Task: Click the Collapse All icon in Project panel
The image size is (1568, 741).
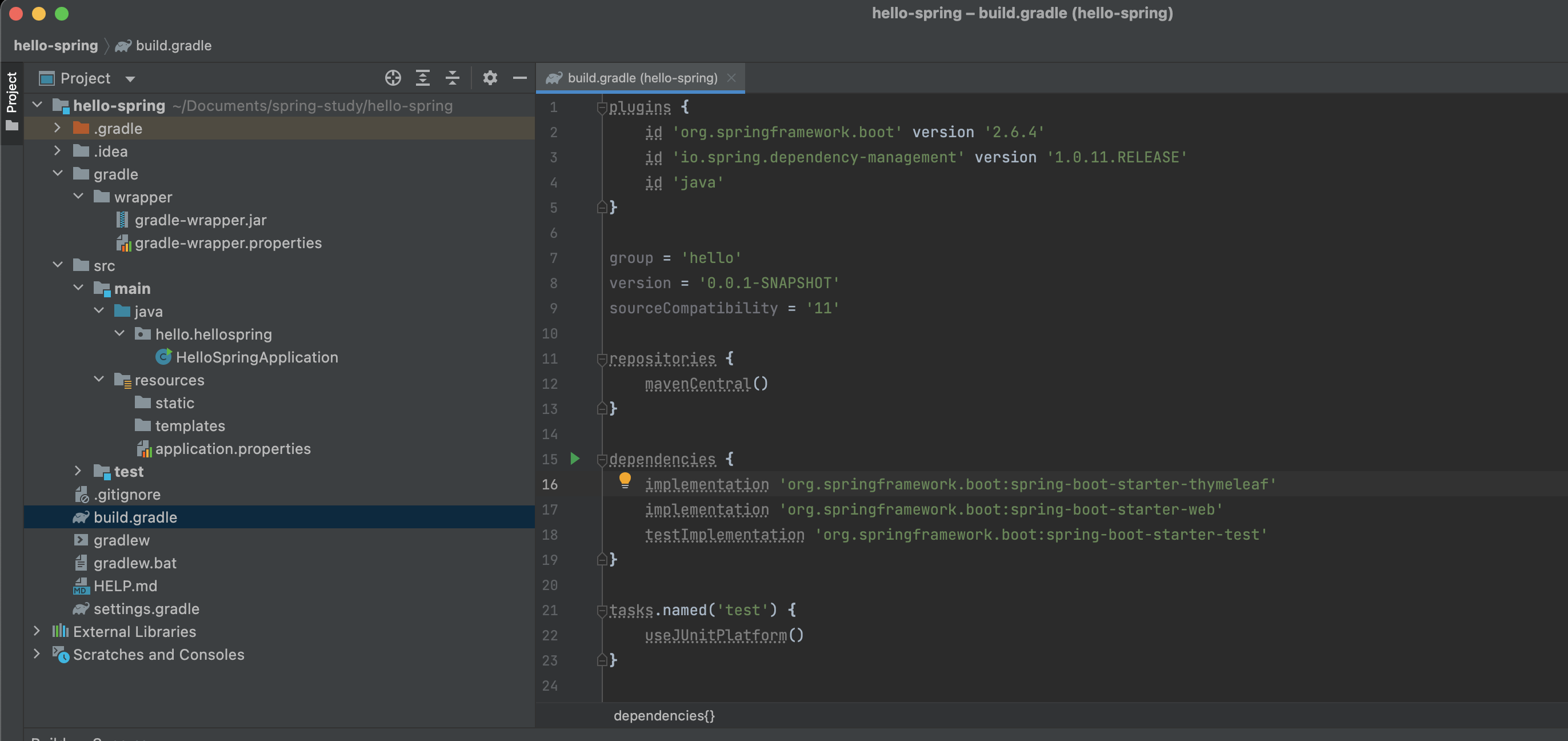Action: pos(452,78)
